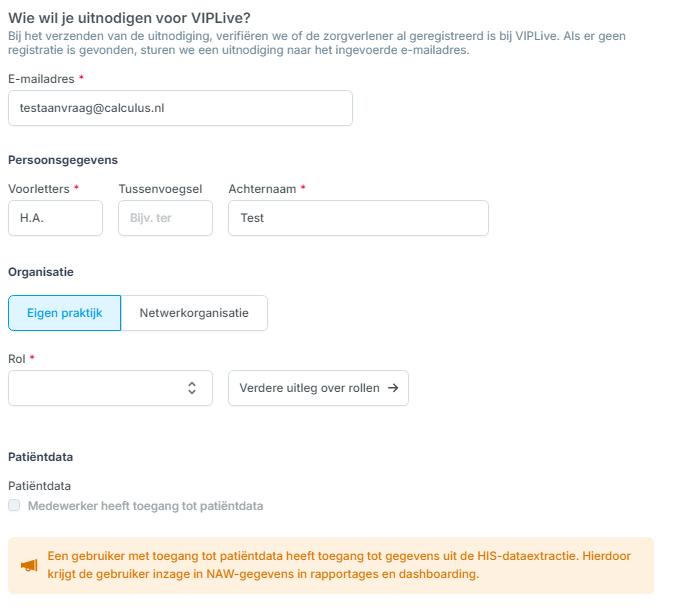Click the 'Wie wil je uitnodigen voor VIPLive?' heading
The width and height of the screenshot is (682, 612).
(x=130, y=18)
